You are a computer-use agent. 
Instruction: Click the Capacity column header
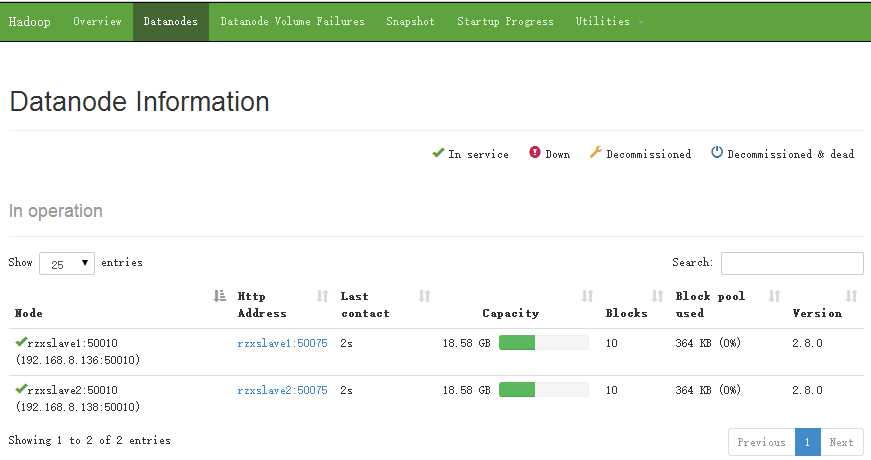click(510, 313)
